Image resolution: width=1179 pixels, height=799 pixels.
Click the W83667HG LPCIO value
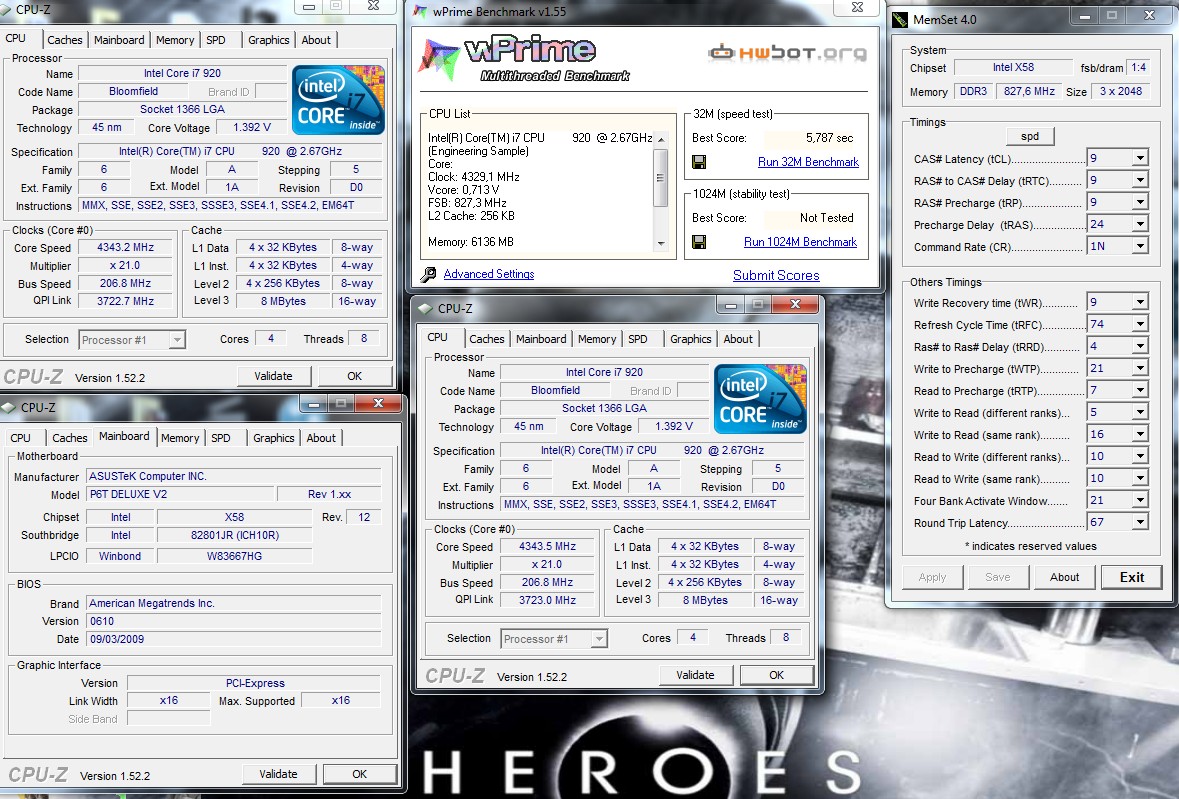coord(234,556)
